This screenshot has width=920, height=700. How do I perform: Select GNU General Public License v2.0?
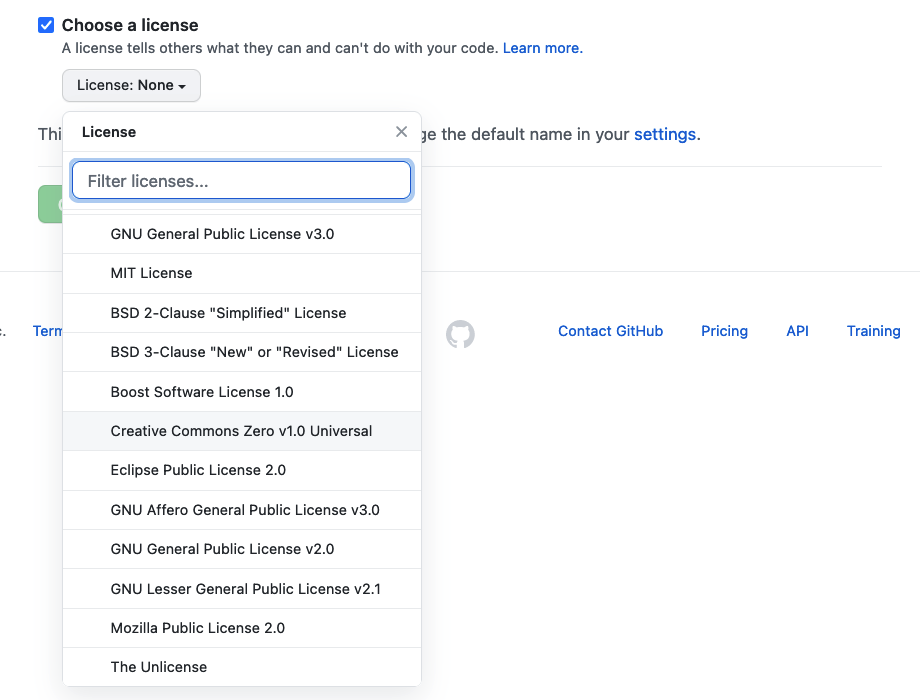242,549
